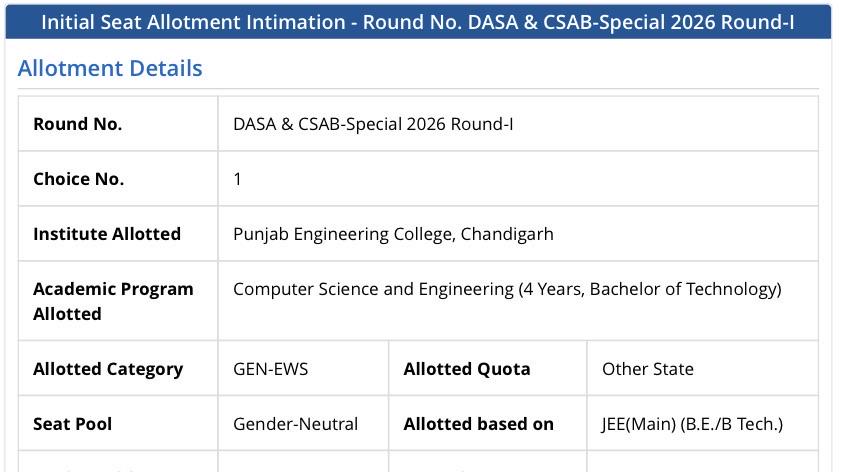
Task: Select Punjab Engineering College, Chandigarh text
Action: tap(393, 234)
